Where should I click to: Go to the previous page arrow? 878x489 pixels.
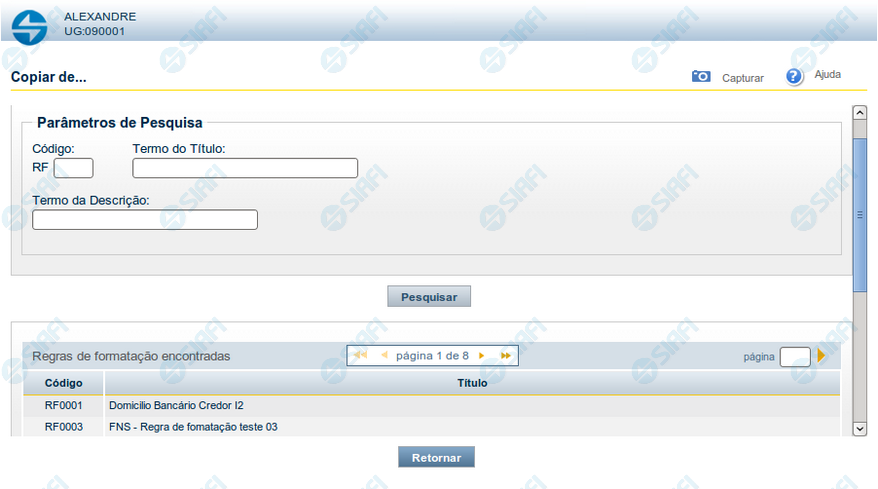click(384, 356)
